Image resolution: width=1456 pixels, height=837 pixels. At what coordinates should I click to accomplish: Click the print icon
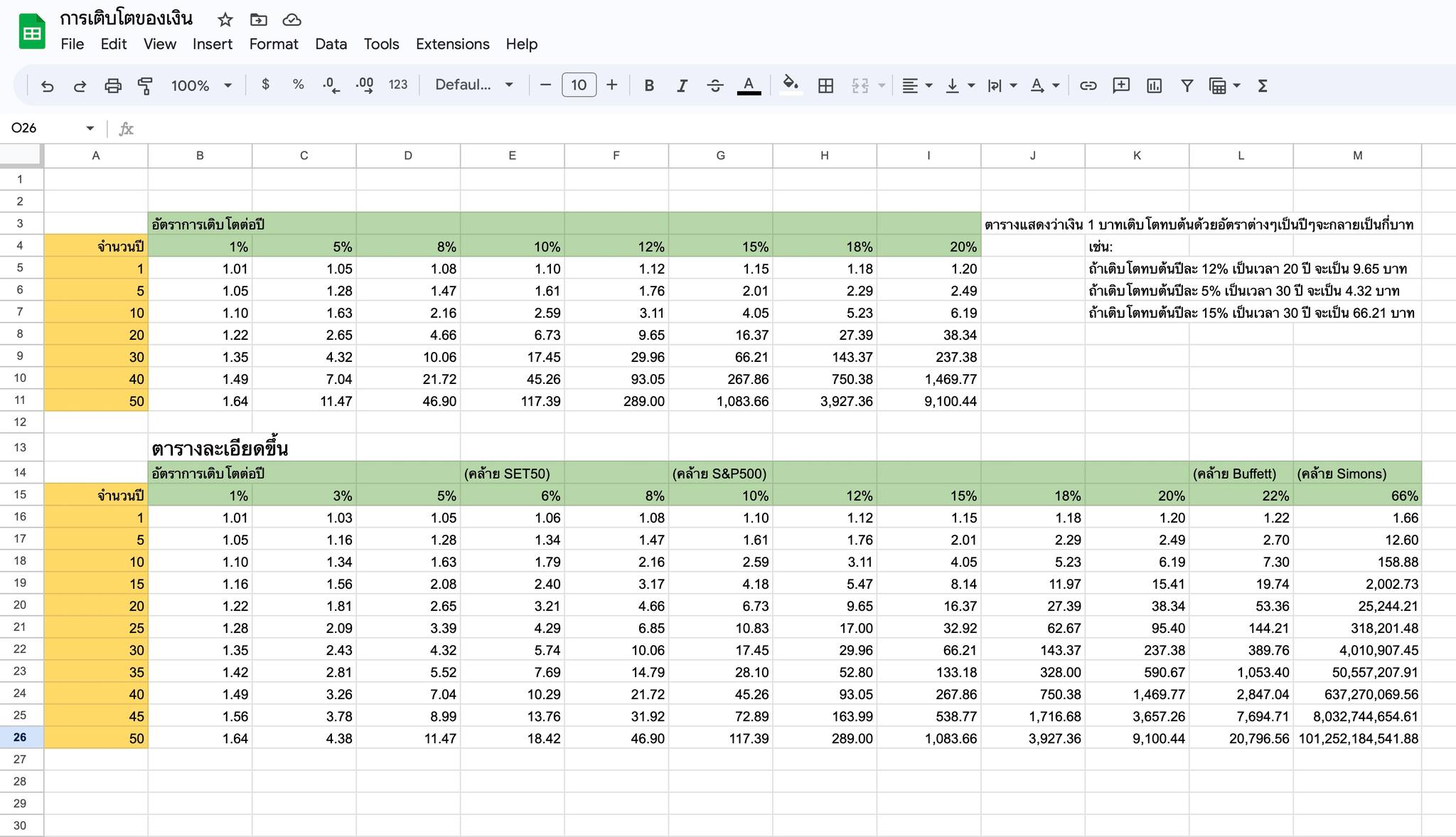pos(112,86)
